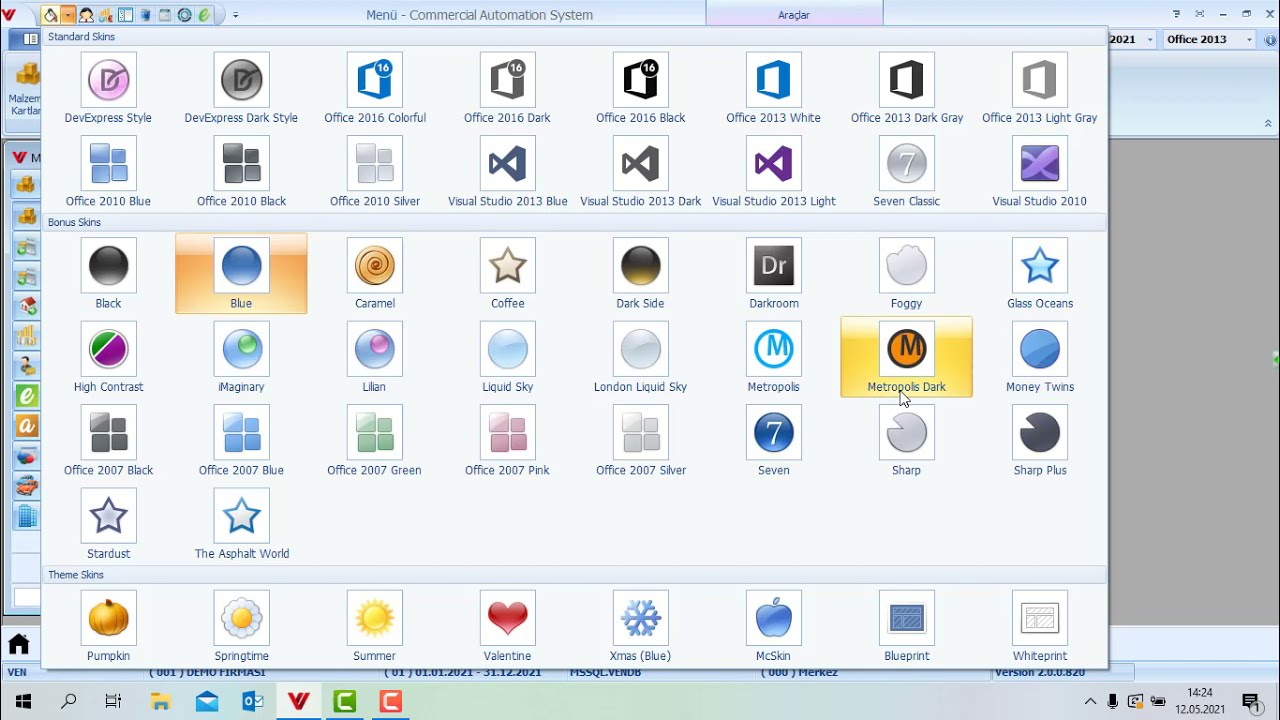Select the London Liquid Sky skin

(x=640, y=357)
